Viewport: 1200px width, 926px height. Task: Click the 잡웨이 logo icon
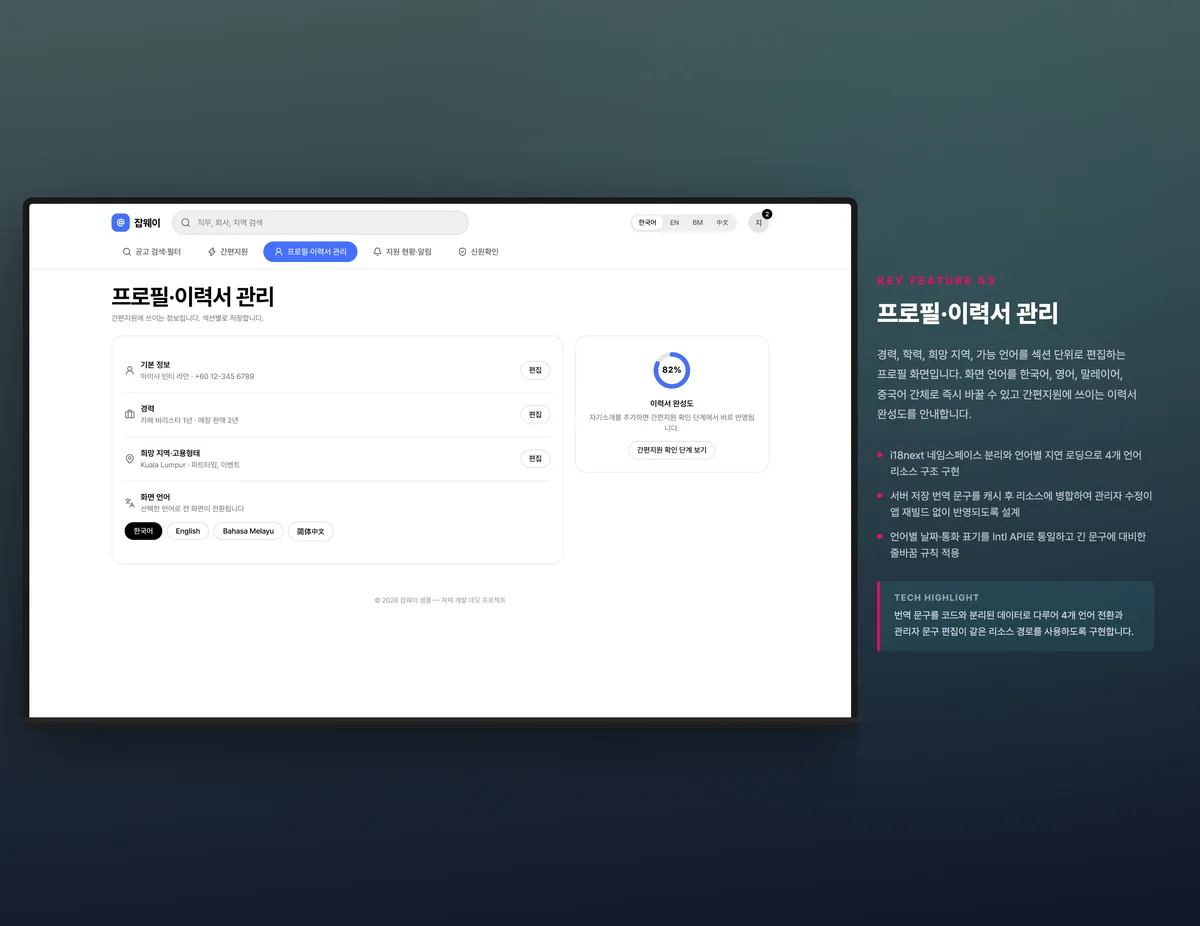(x=121, y=223)
